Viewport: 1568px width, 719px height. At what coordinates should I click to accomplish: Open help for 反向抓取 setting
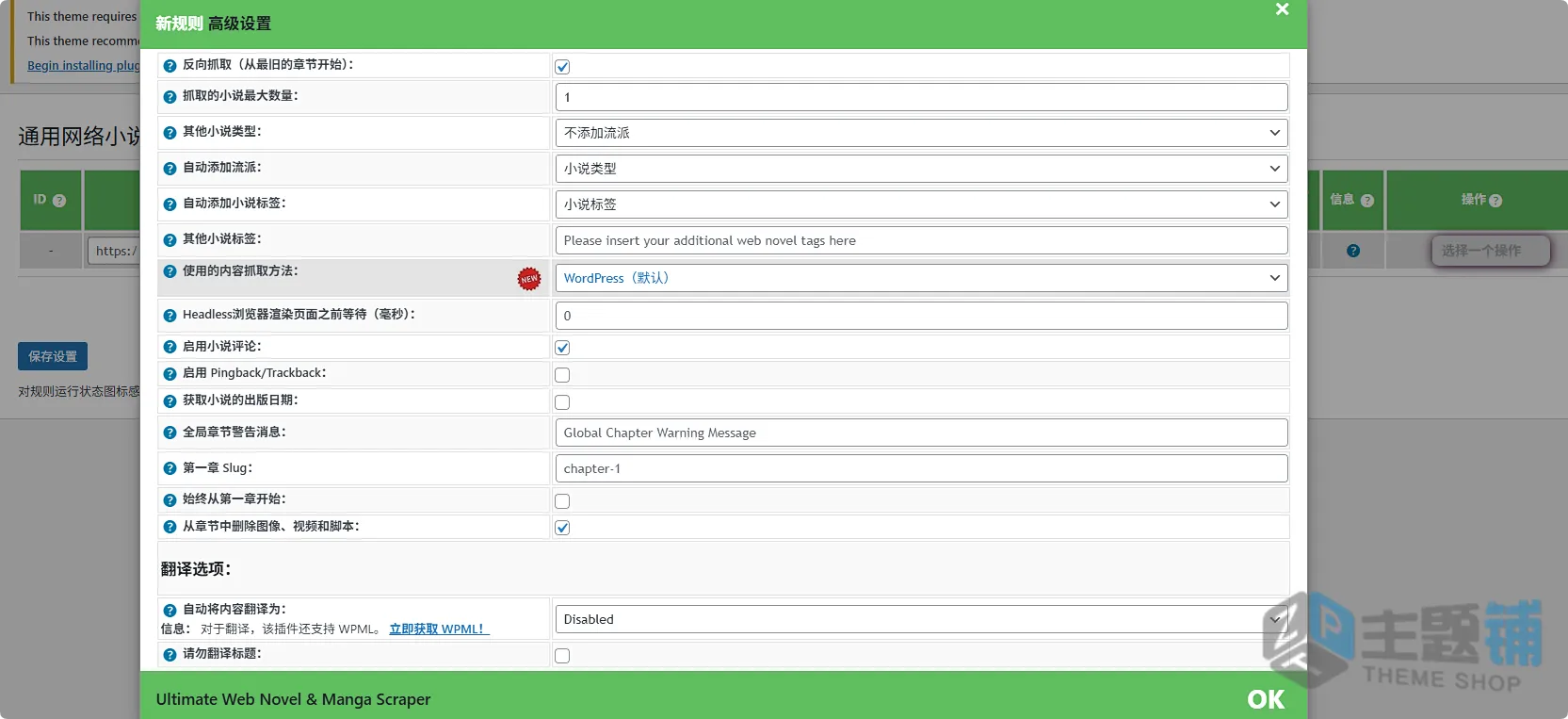point(170,66)
